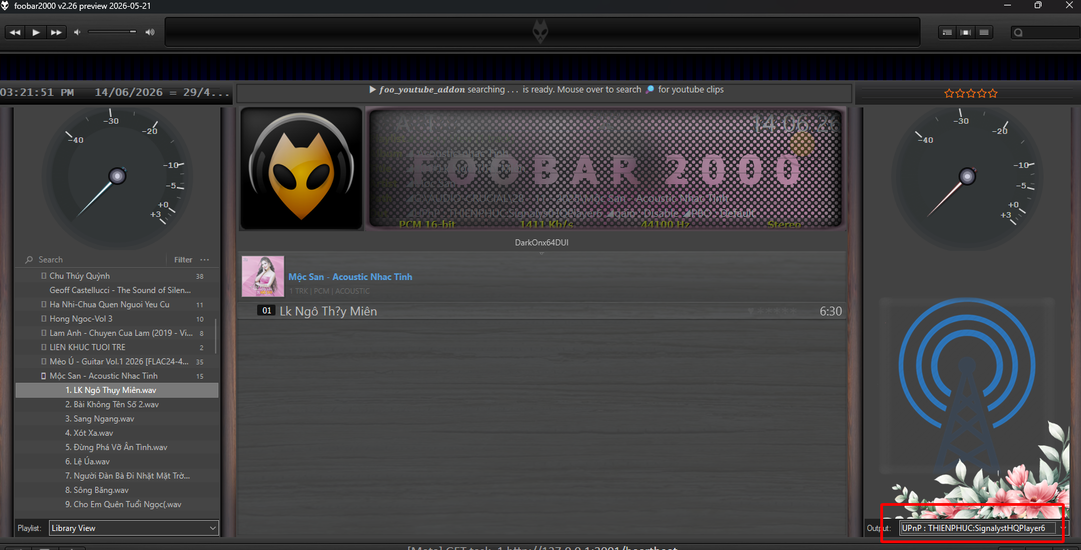Click the search magnifier icon at top right
This screenshot has height=550, width=1081.
[1018, 32]
